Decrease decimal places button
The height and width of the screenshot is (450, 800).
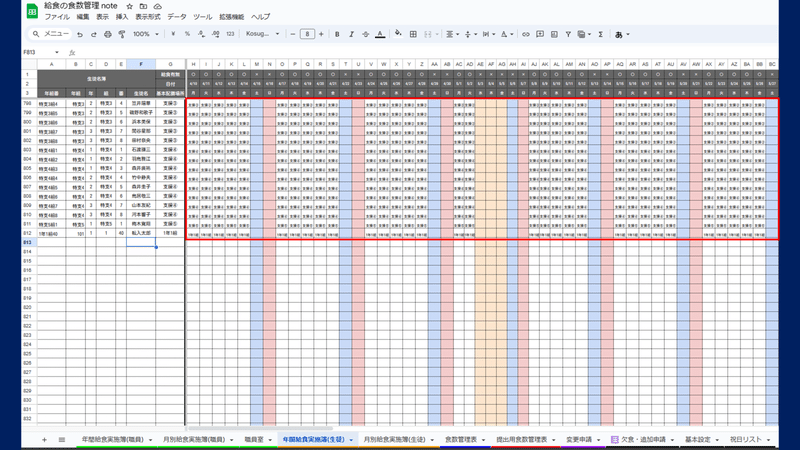pyautogui.click(x=202, y=34)
